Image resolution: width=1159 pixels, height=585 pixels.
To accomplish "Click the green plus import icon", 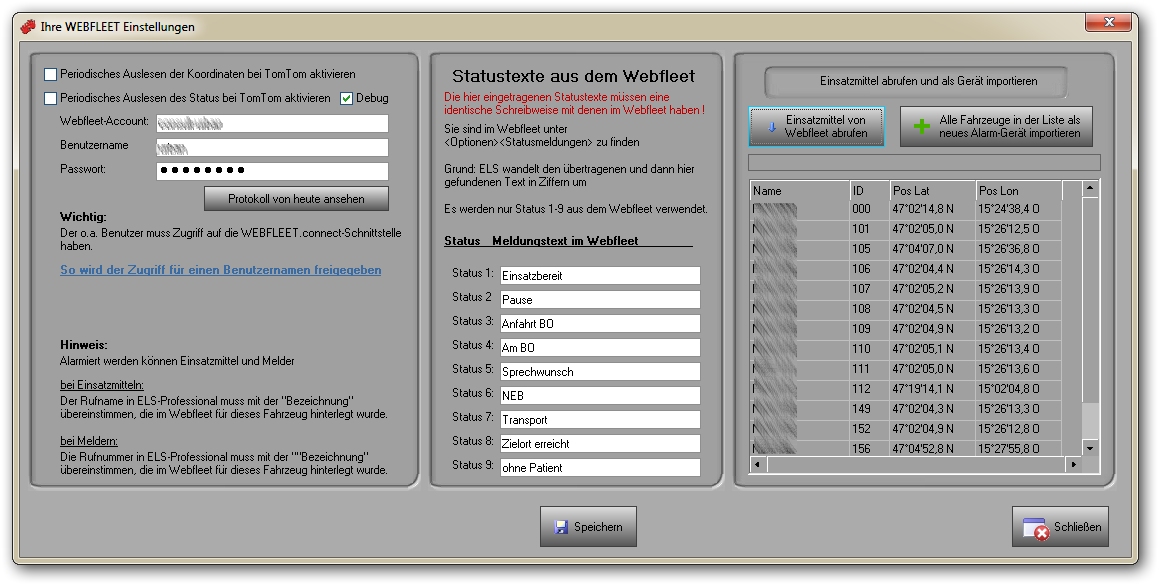I will click(922, 126).
